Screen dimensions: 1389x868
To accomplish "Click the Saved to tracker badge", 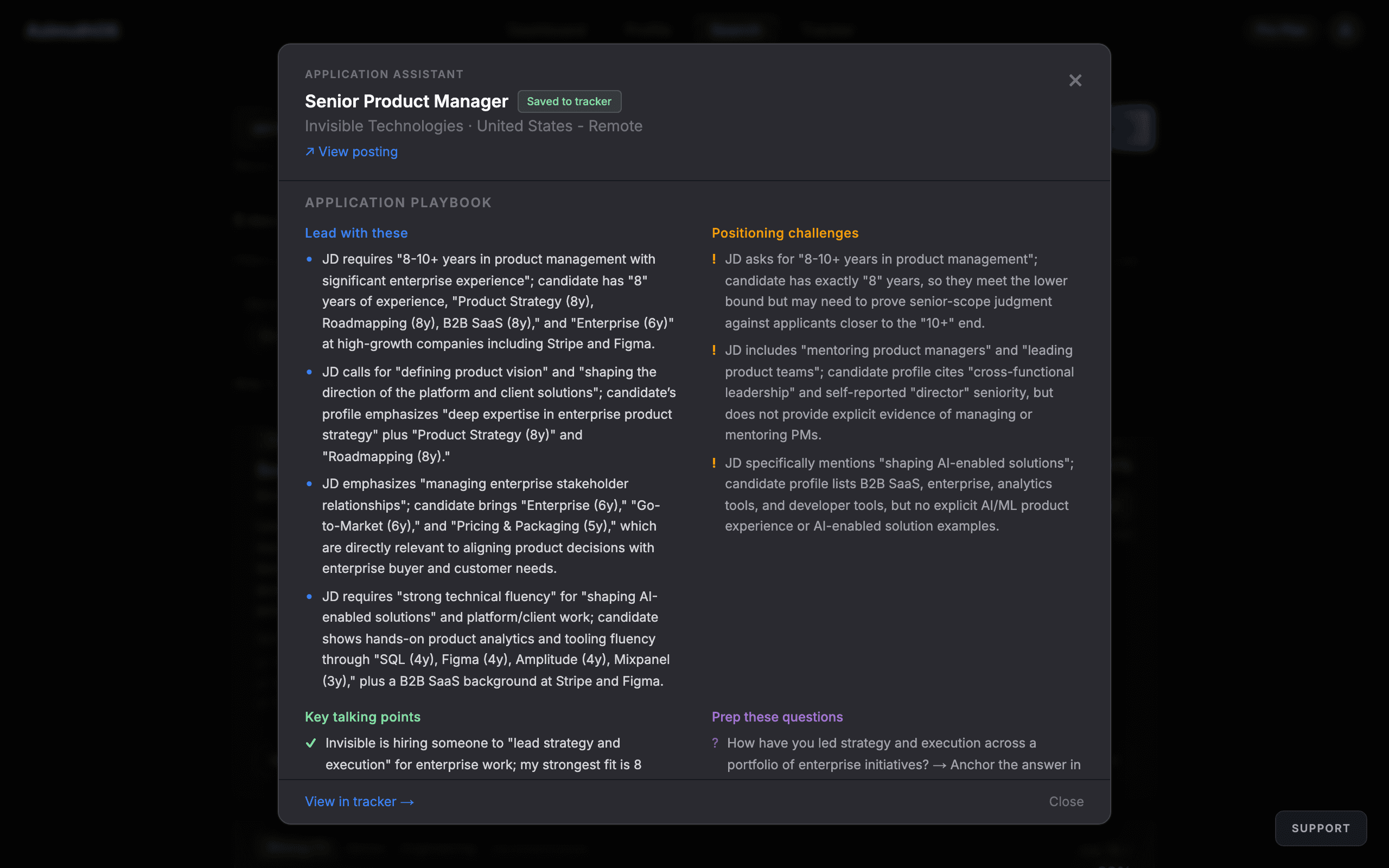I will [569, 101].
